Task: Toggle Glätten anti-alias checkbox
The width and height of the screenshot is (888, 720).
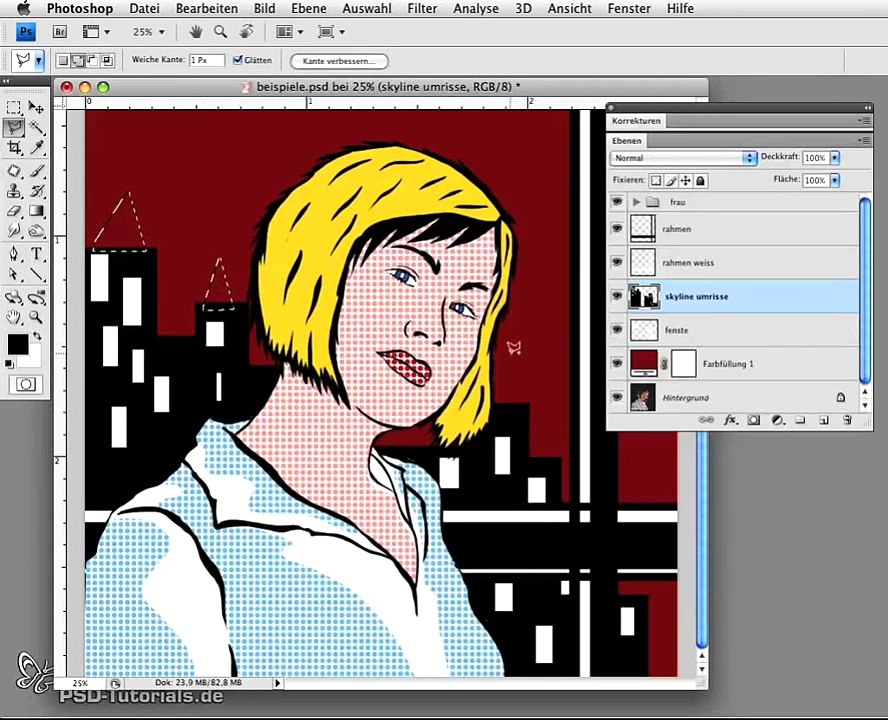Action: click(238, 59)
